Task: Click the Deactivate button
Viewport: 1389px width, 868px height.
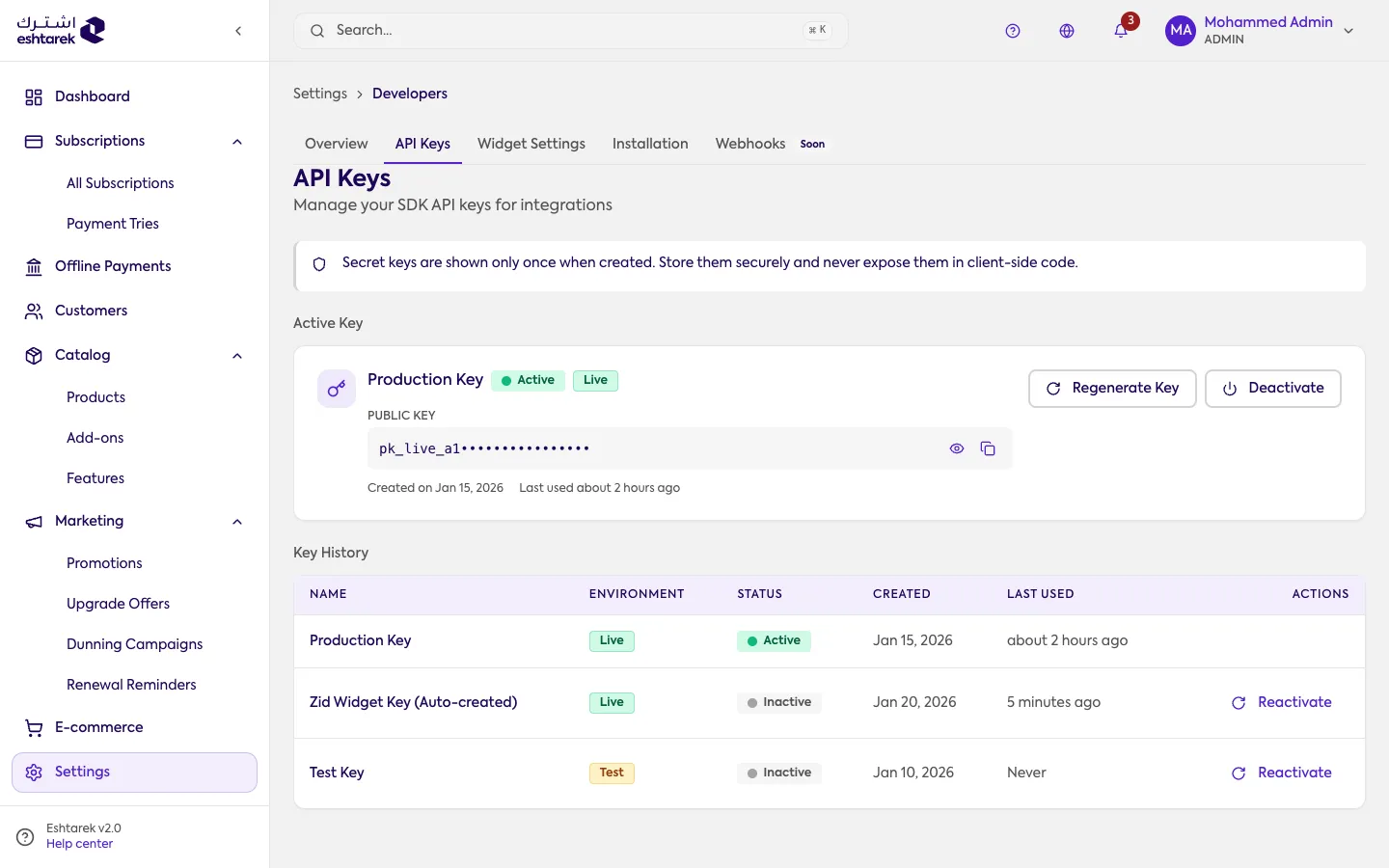Action: [x=1272, y=389]
